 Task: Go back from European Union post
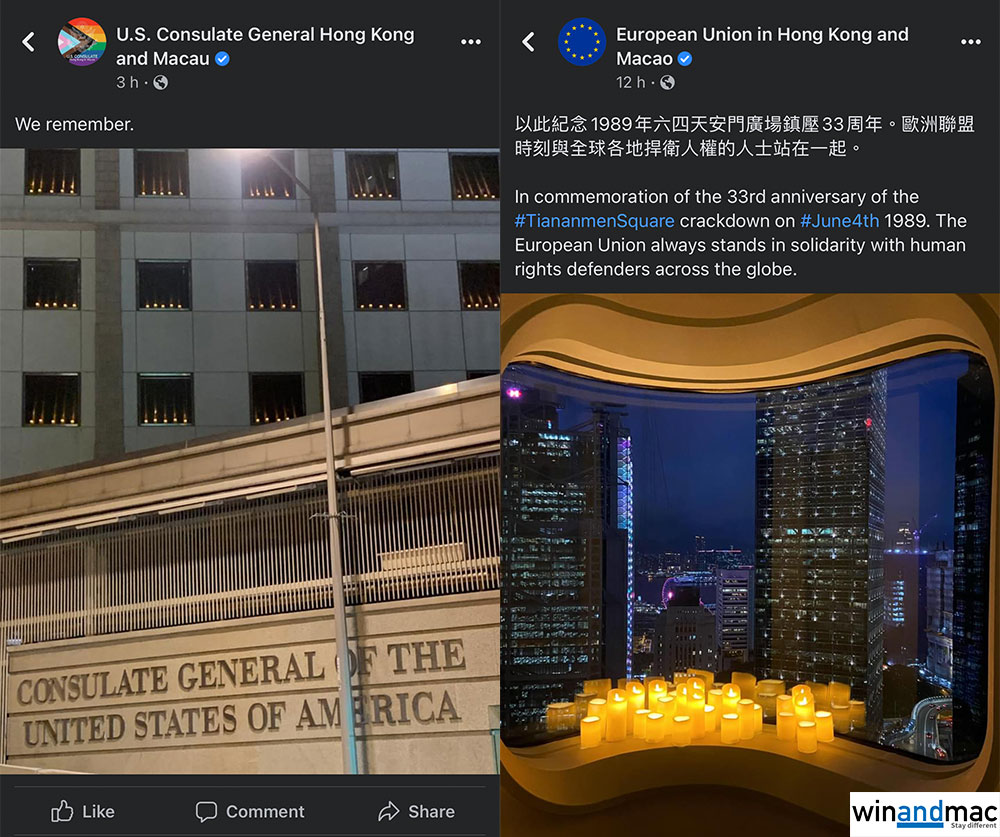coord(528,42)
